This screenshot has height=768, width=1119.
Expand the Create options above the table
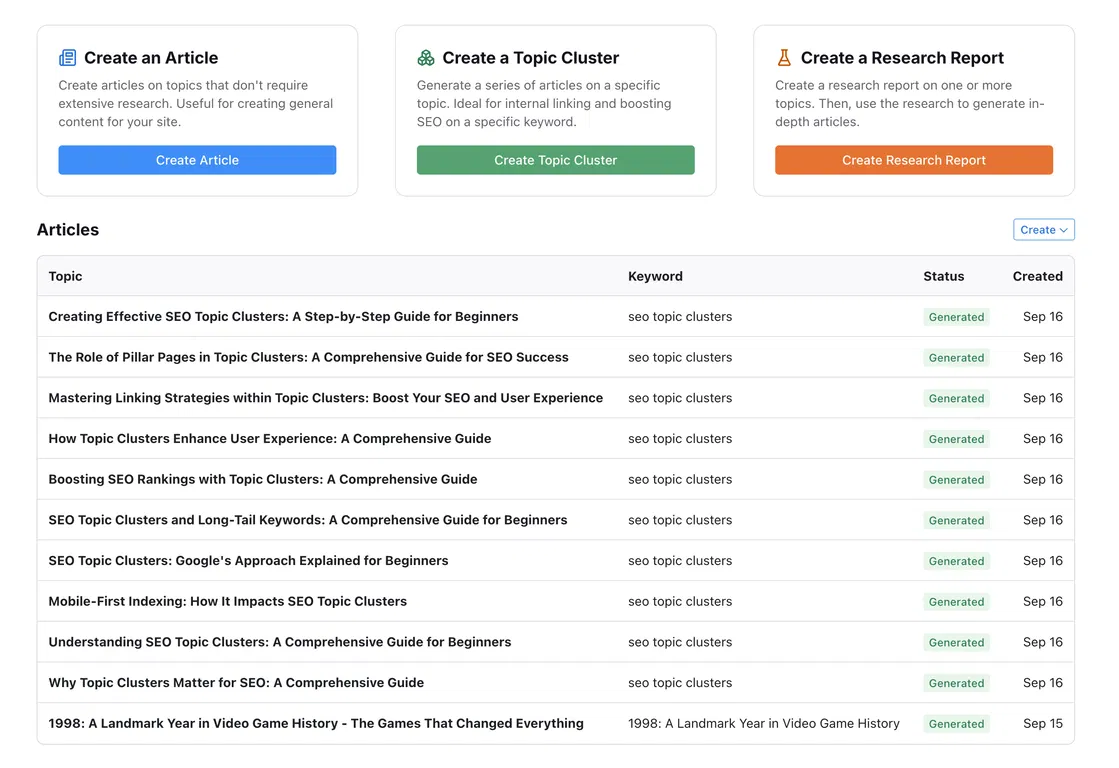[1043, 229]
